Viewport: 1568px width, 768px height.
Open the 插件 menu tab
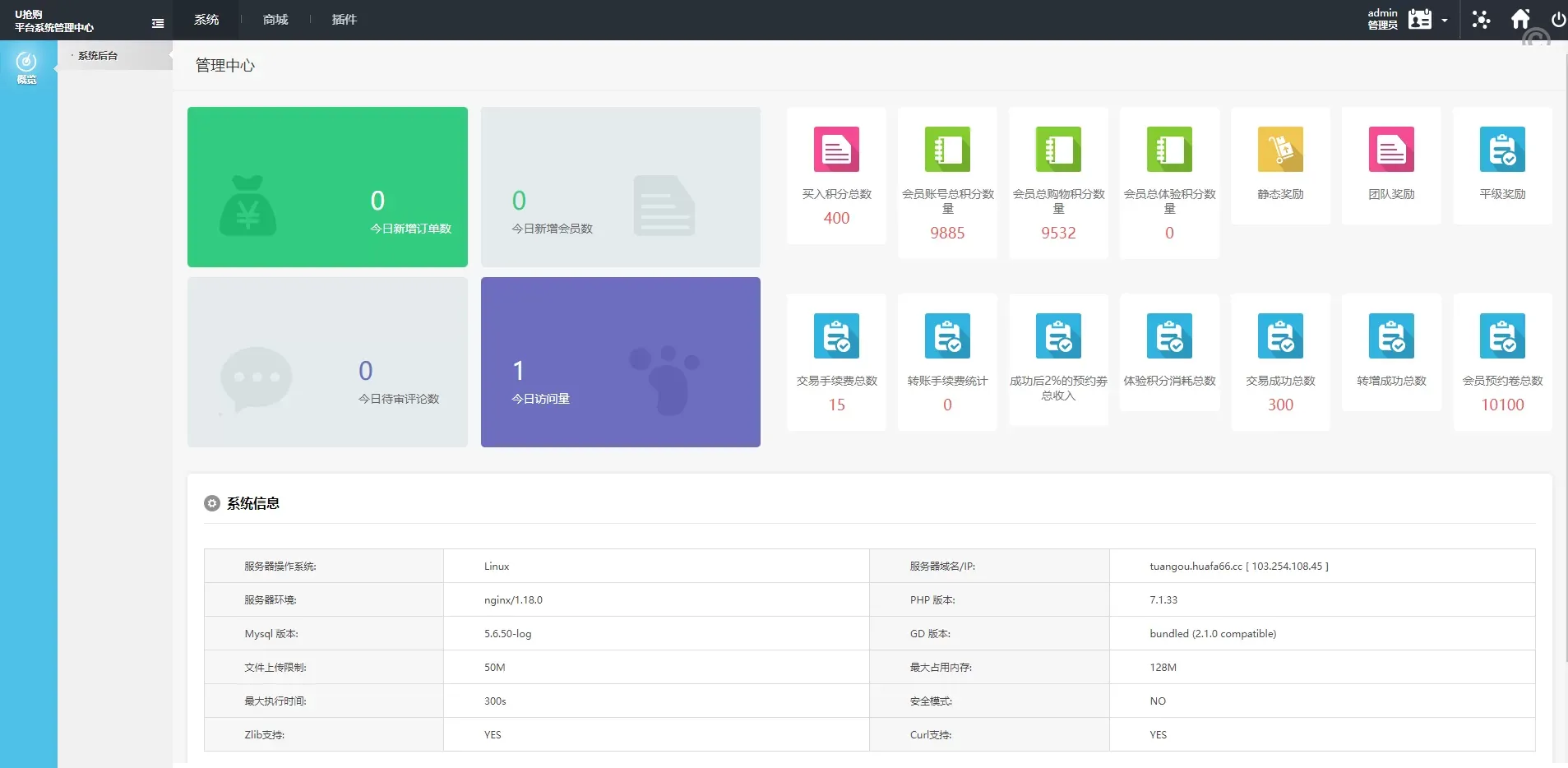coord(344,20)
